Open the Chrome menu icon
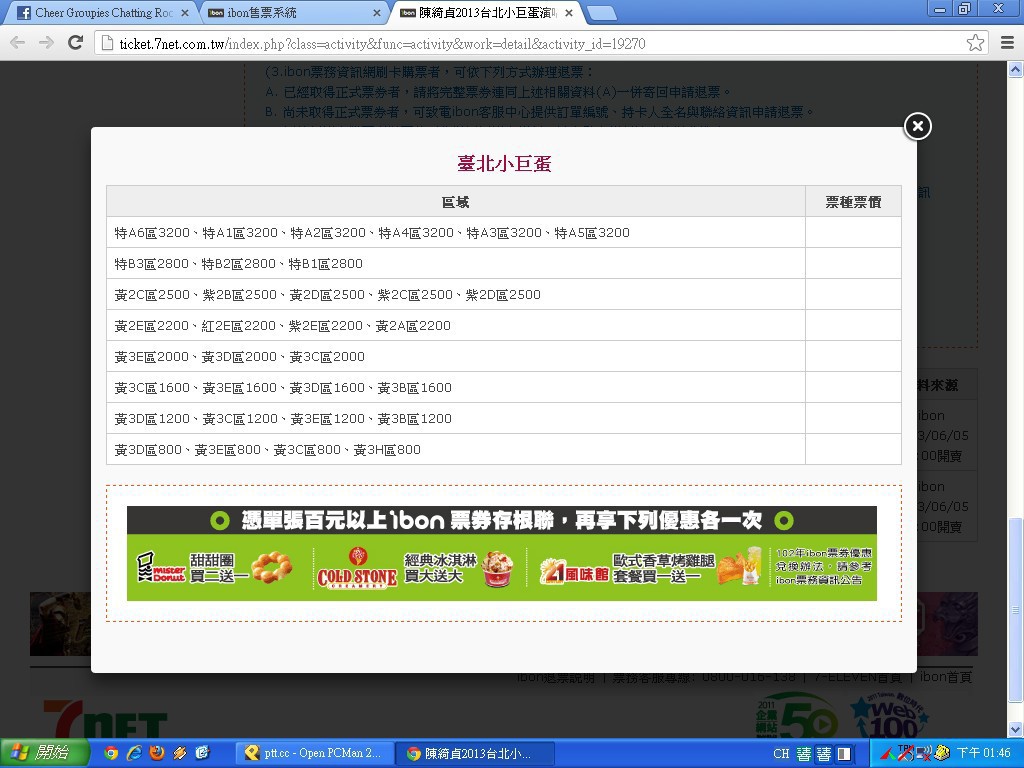This screenshot has width=1024, height=768. coord(1006,43)
